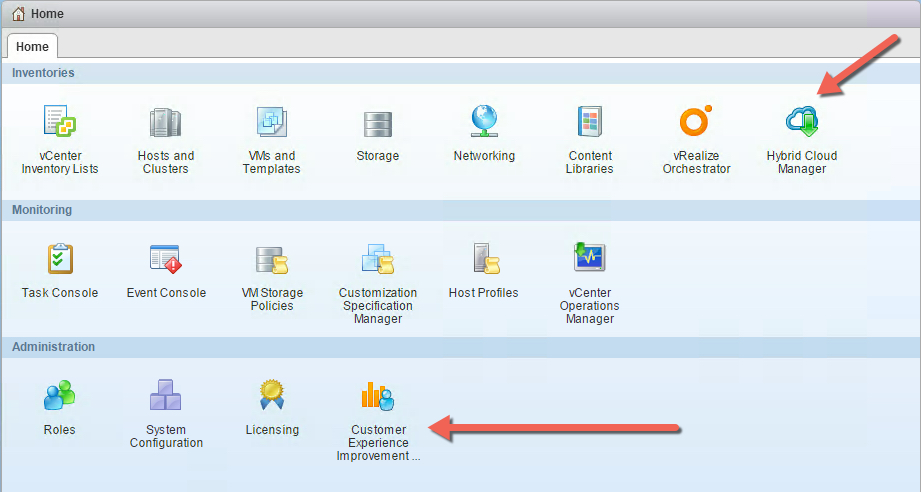Select the Home tab
Viewport: 921px width, 492px height.
tap(32, 46)
